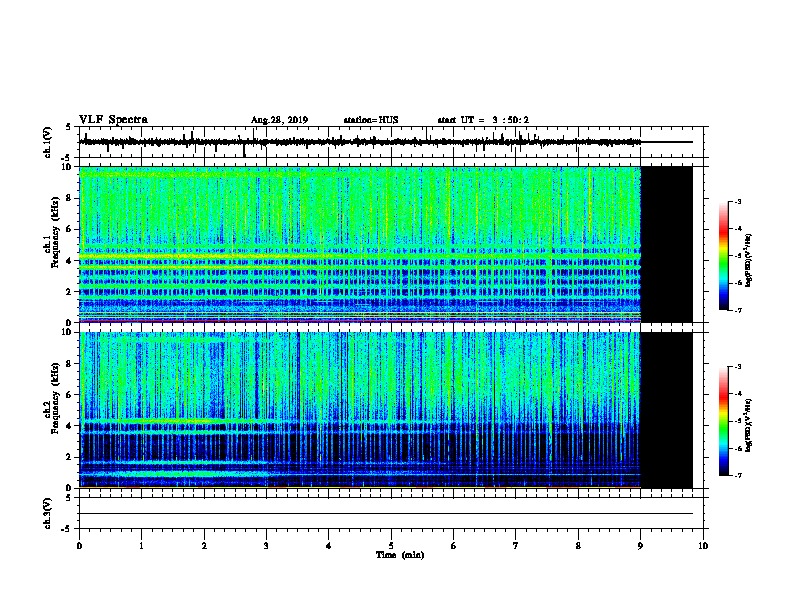Click the "VLF Spectra" plot title
The width and height of the screenshot is (792, 612).
[113, 120]
